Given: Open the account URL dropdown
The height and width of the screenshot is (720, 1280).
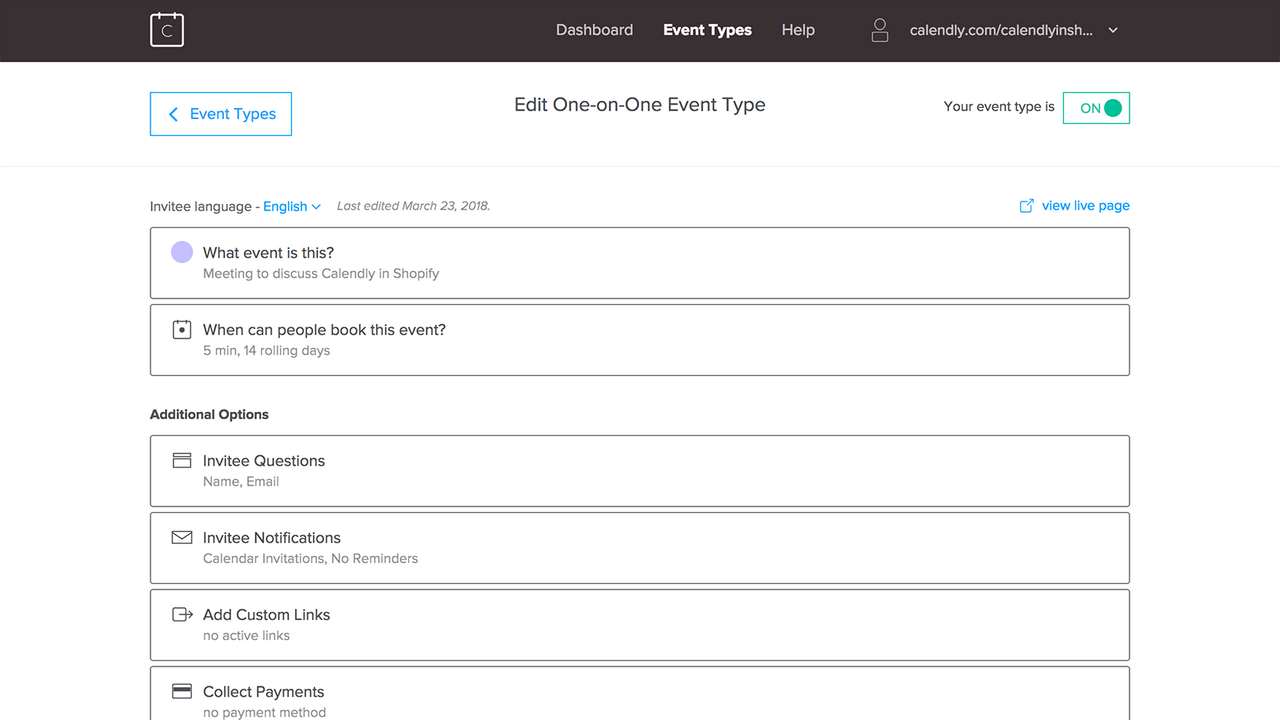Looking at the screenshot, I should [1113, 30].
